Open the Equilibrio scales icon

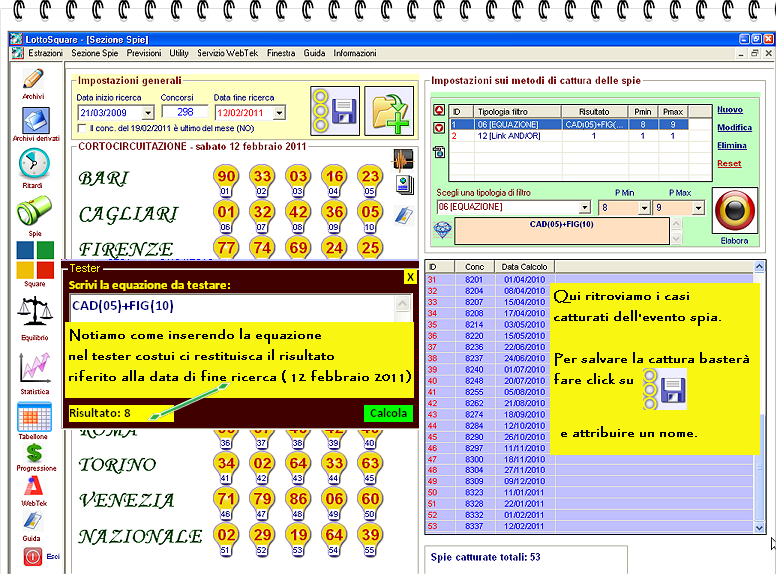pos(35,311)
